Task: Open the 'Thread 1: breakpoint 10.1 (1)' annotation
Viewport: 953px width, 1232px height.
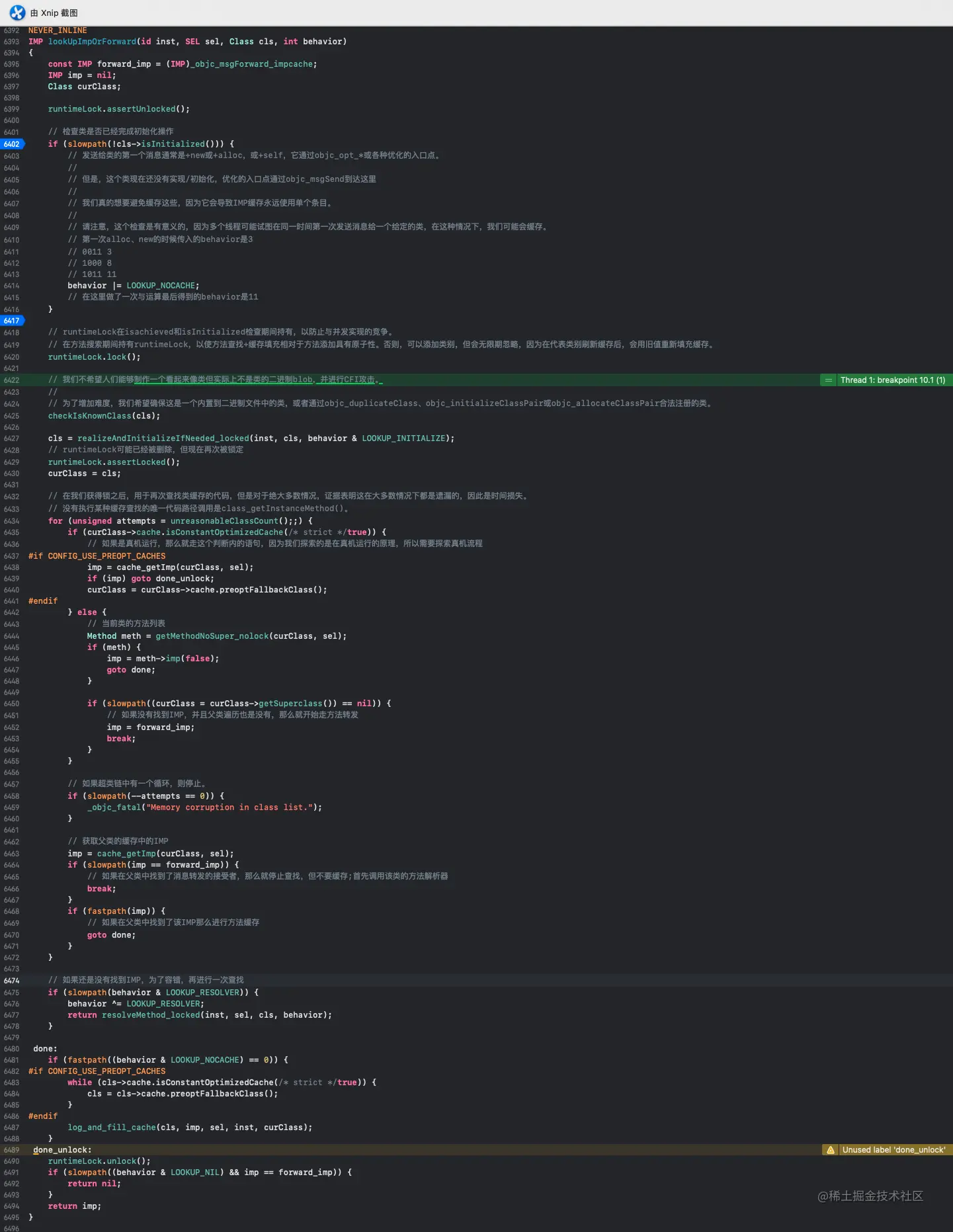Action: (892, 380)
